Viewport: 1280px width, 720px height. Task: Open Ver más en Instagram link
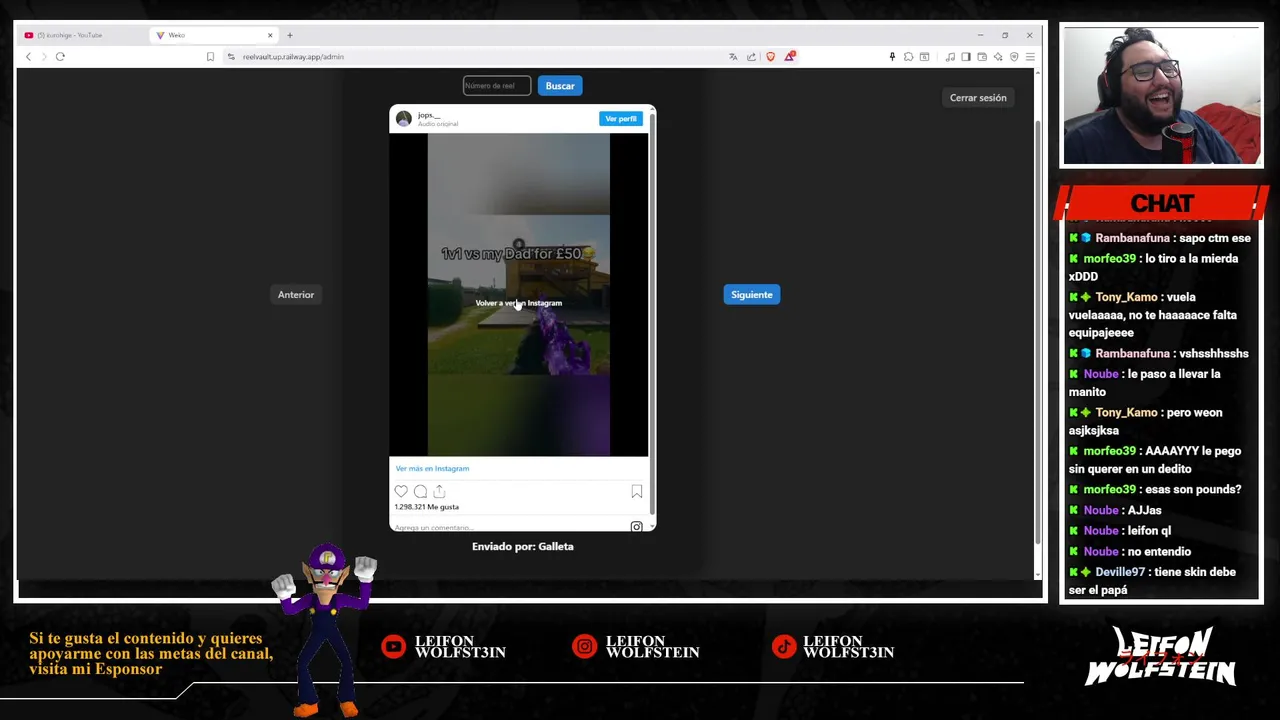[x=432, y=468]
